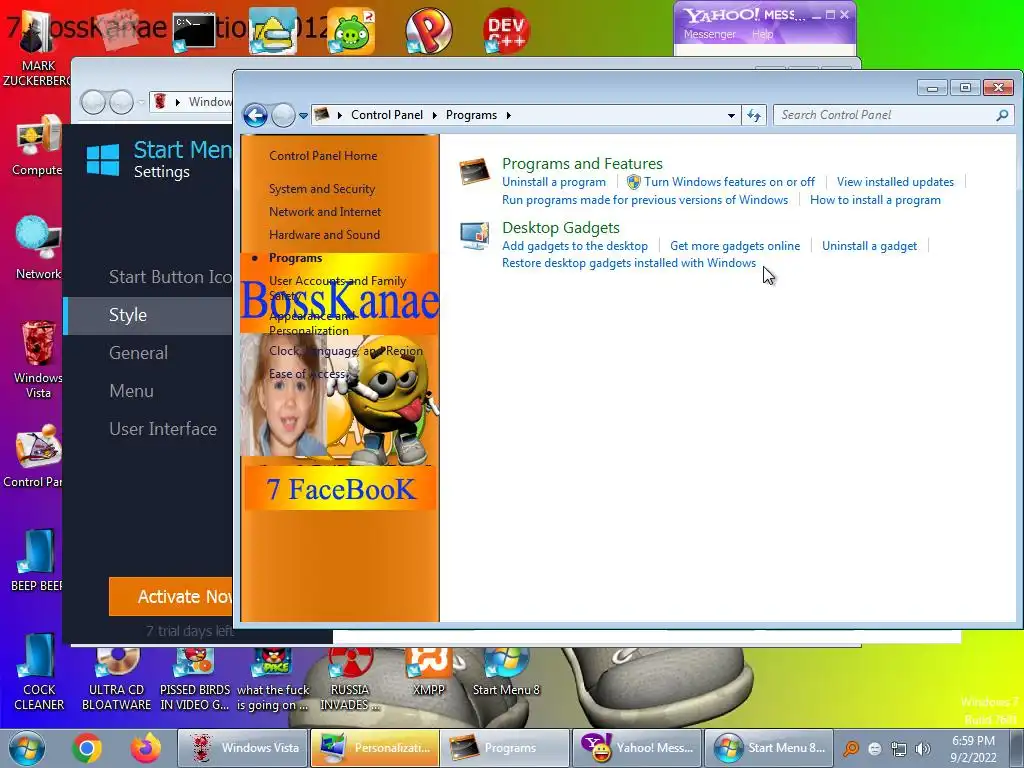Go back with Control Panel back arrow
Viewport: 1024px width, 768px height.
[x=255, y=116]
